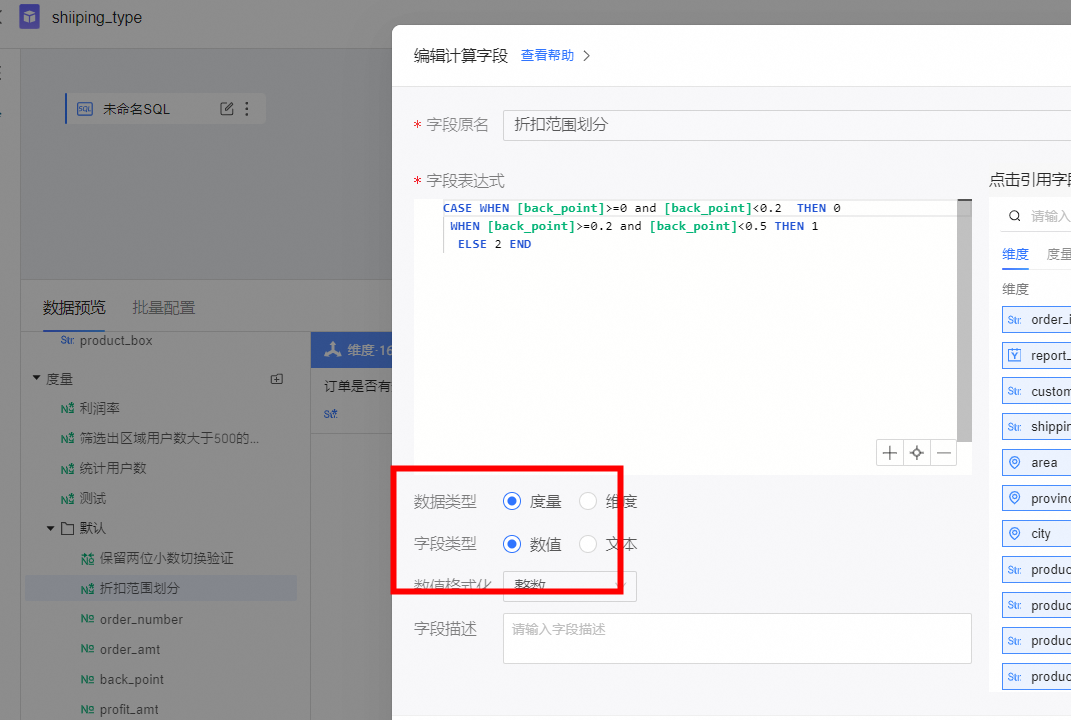This screenshot has height=720, width=1071.
Task: Click the purple cube dataset icon
Action: 30,17
